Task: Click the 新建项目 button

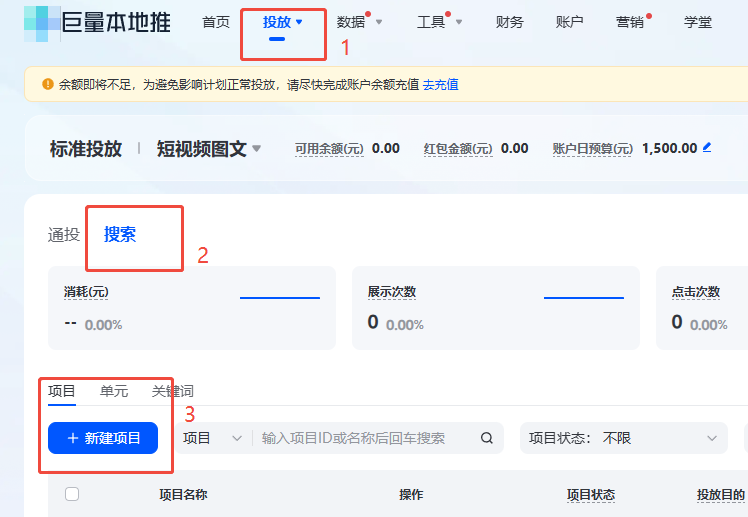Action: 103,438
